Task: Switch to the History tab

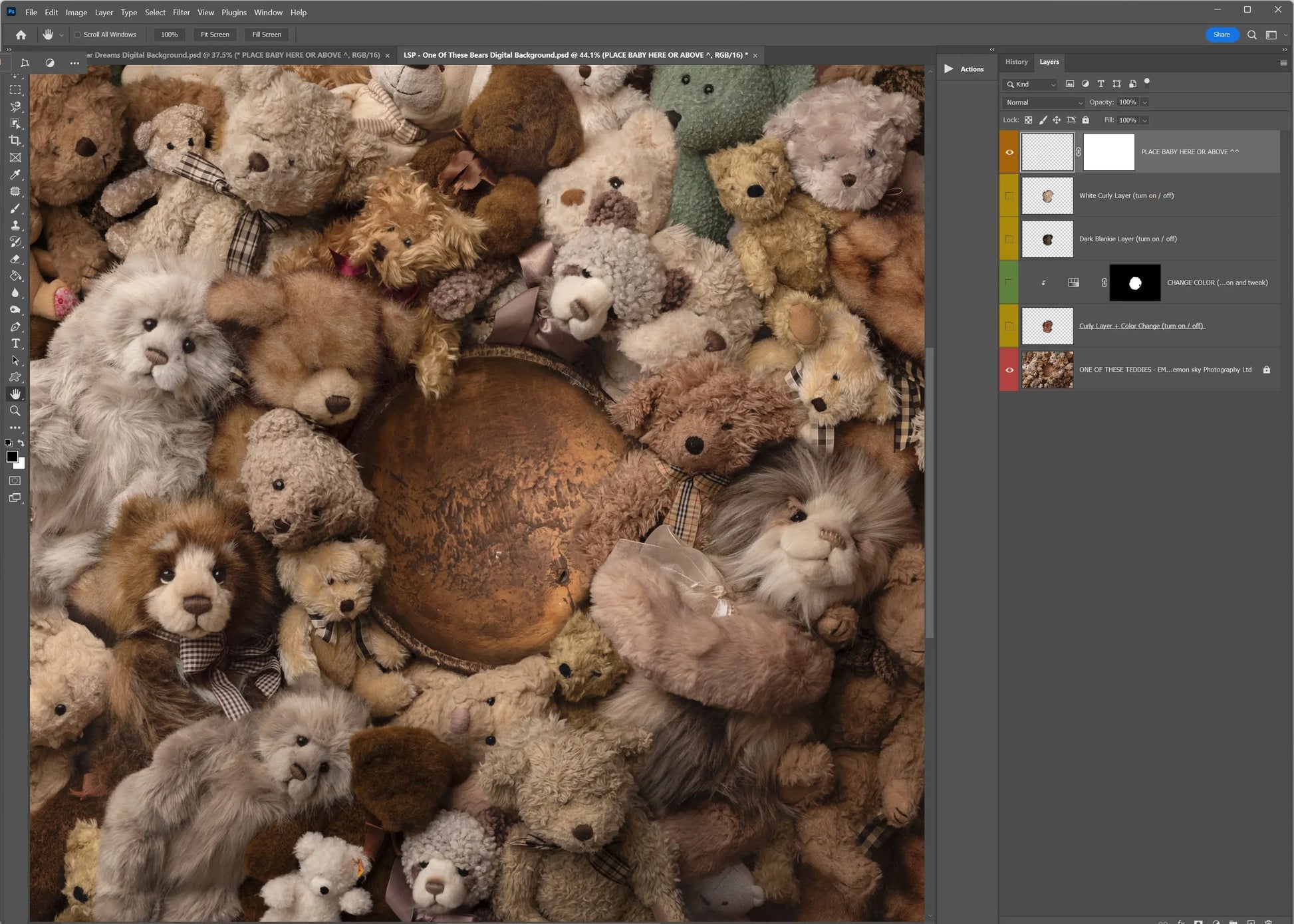Action: click(x=1016, y=62)
